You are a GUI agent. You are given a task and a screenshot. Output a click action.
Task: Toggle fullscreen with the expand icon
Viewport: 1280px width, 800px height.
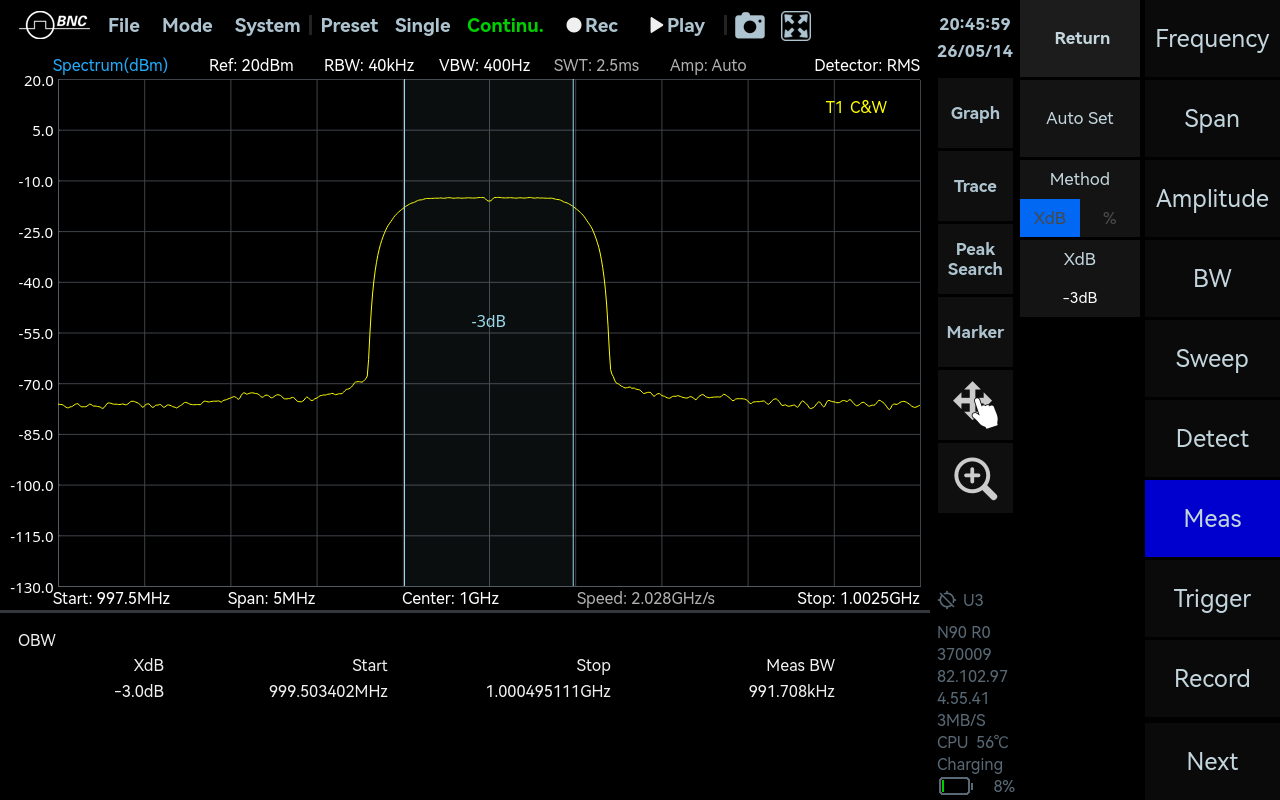coord(796,26)
